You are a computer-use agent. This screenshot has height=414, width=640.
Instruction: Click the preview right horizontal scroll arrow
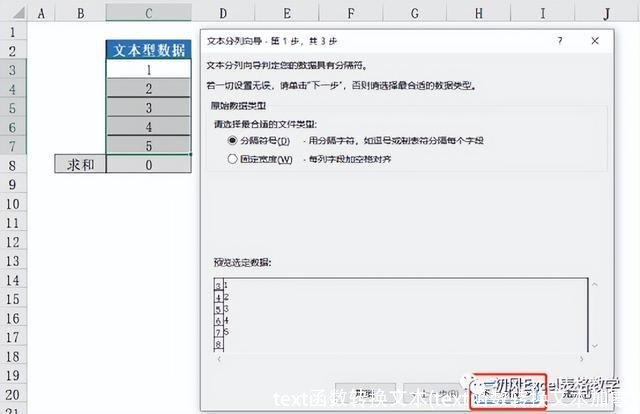(x=581, y=359)
